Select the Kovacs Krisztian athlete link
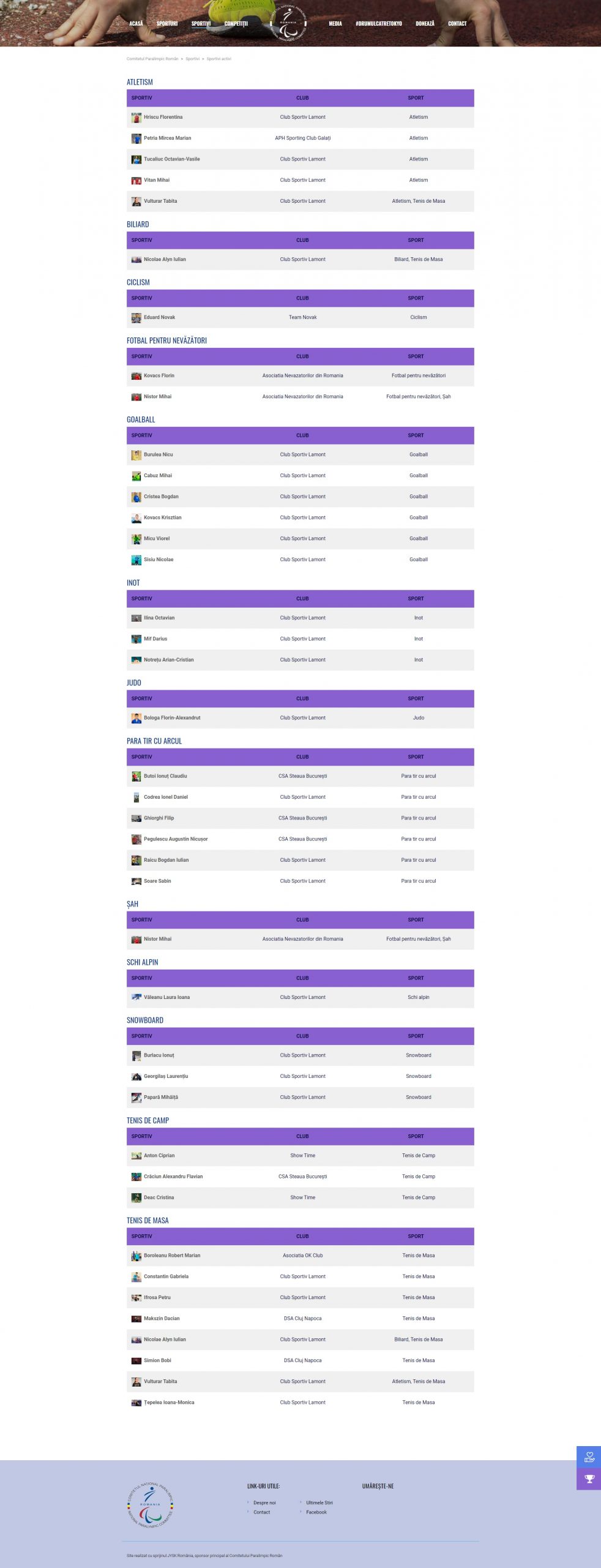 [x=162, y=518]
